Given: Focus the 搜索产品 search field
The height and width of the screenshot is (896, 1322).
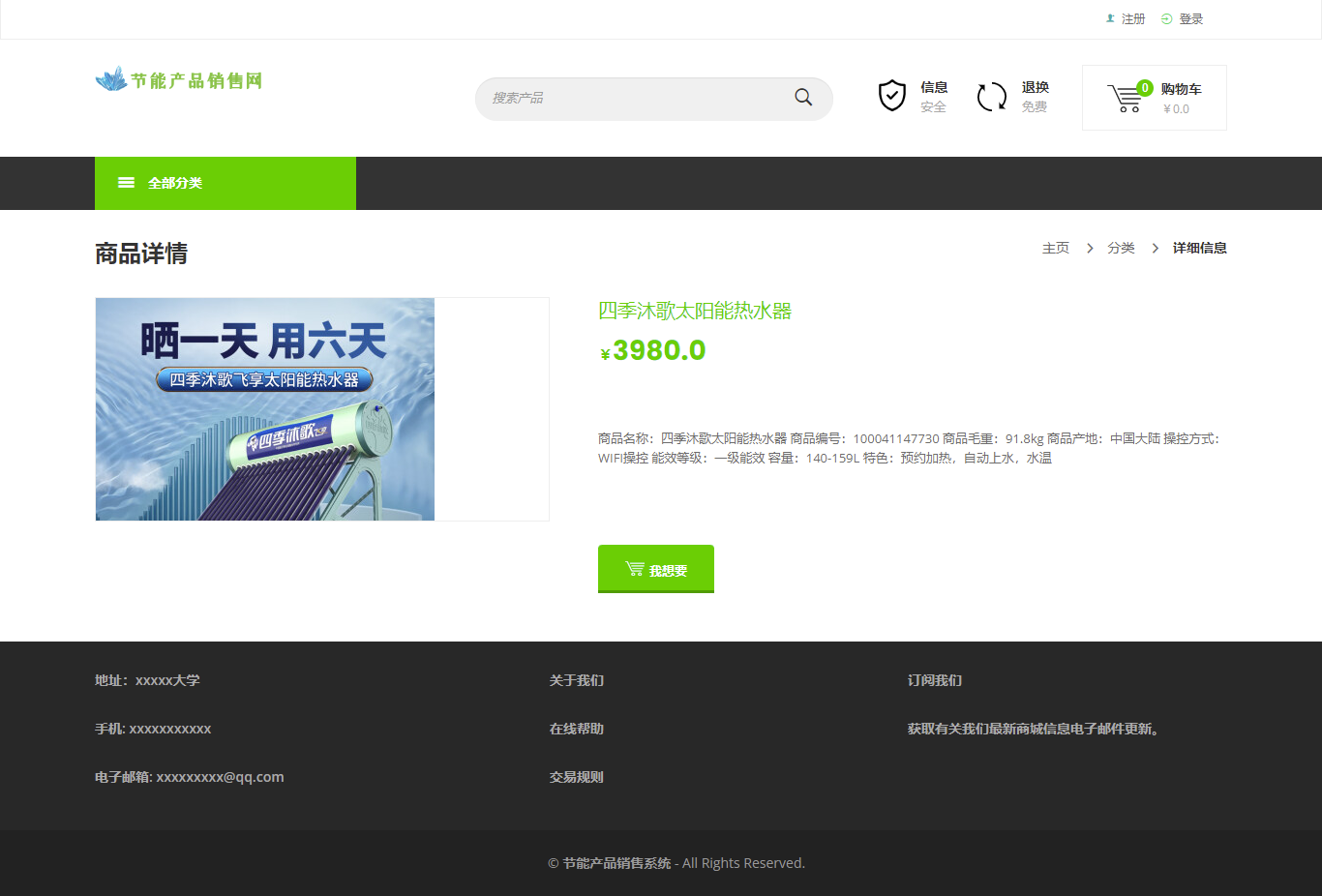Looking at the screenshot, I should [x=654, y=99].
